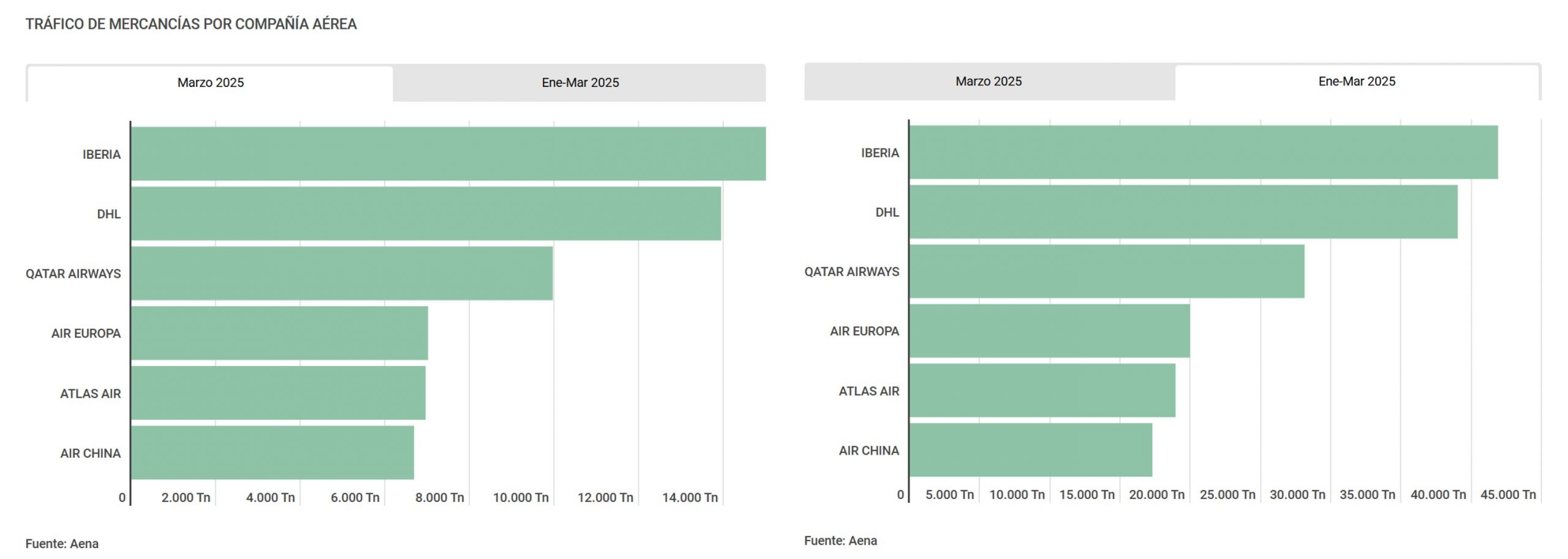Switch right chart to Marzo 2025 tab
Screen dimensions: 1568x559
tap(989, 82)
